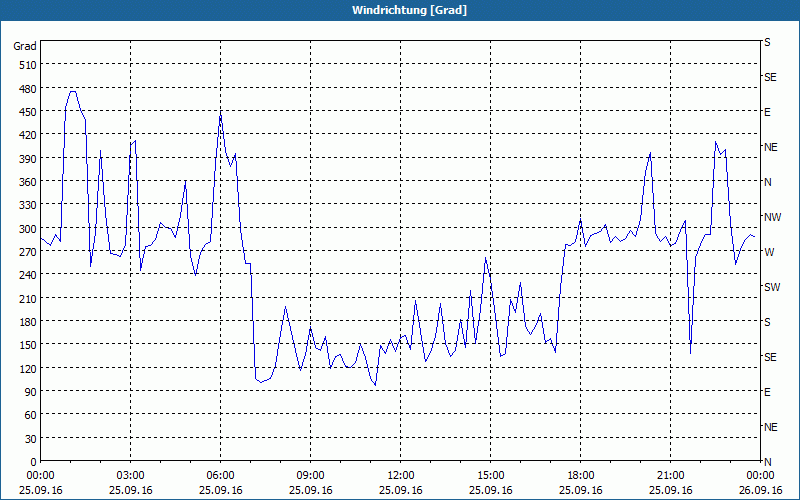Select the 12:00 time axis label
The width and height of the screenshot is (800, 500).
coord(401,476)
